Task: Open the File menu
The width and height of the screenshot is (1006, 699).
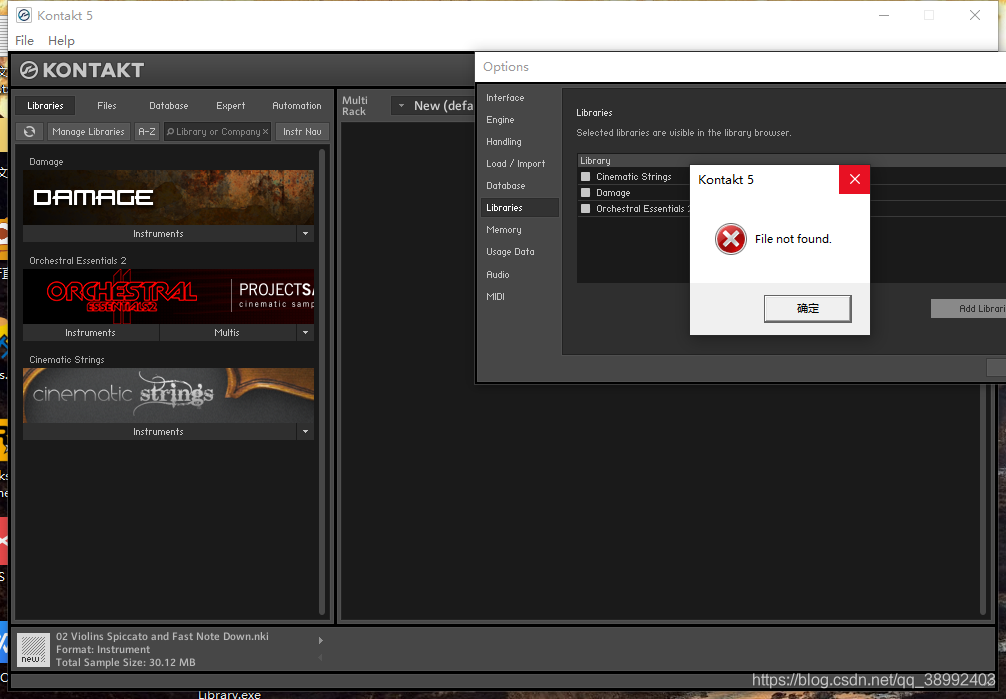Action: click(x=24, y=40)
